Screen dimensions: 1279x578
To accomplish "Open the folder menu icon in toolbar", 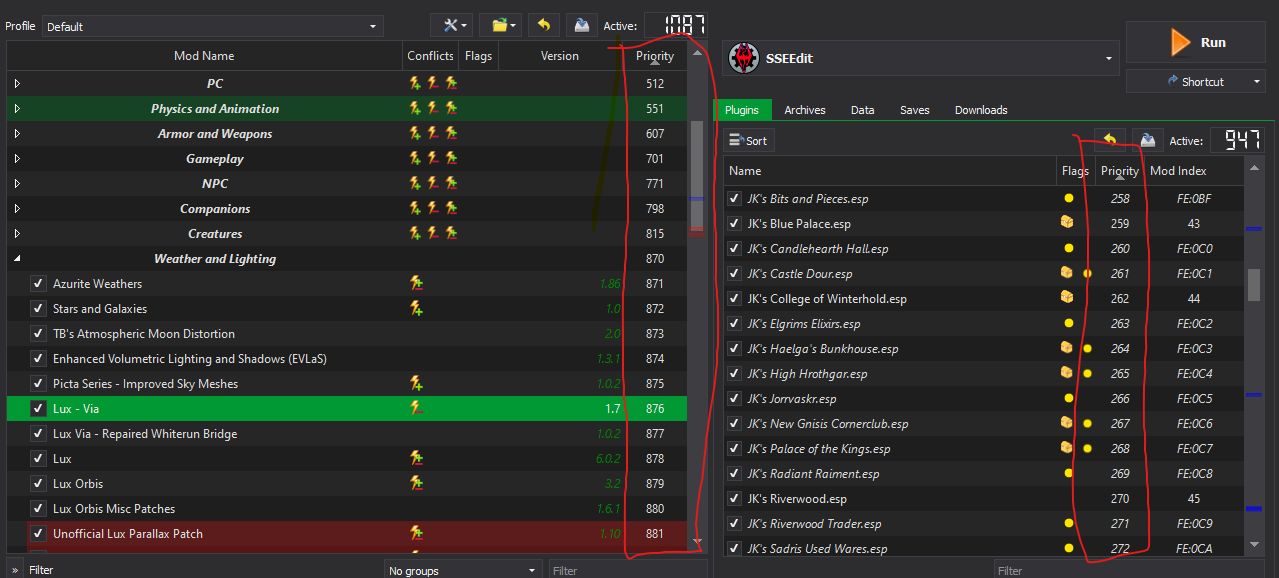I will coord(499,25).
